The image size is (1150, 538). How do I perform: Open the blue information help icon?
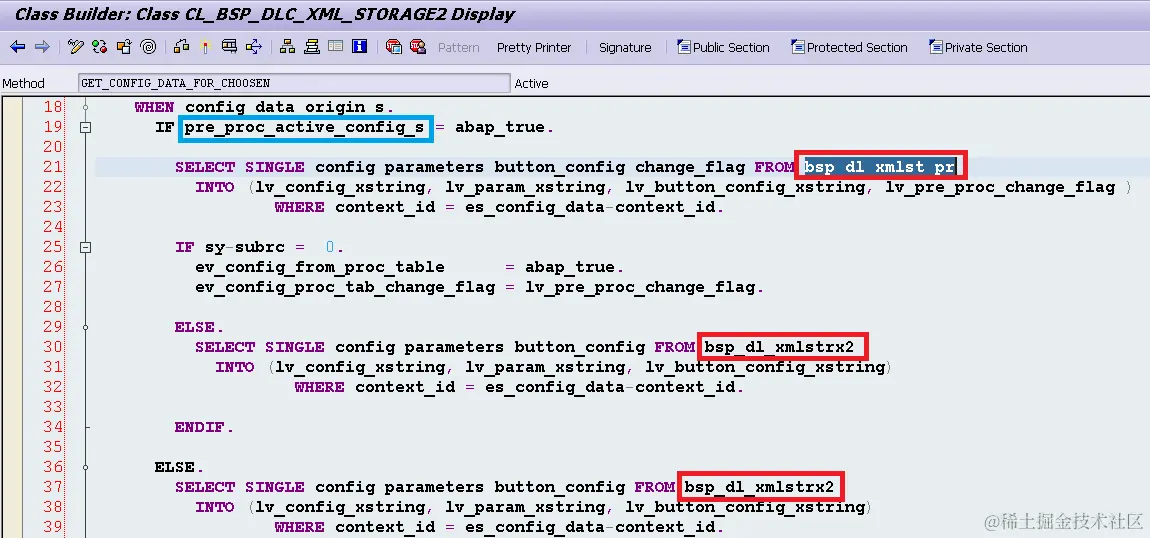click(x=359, y=47)
